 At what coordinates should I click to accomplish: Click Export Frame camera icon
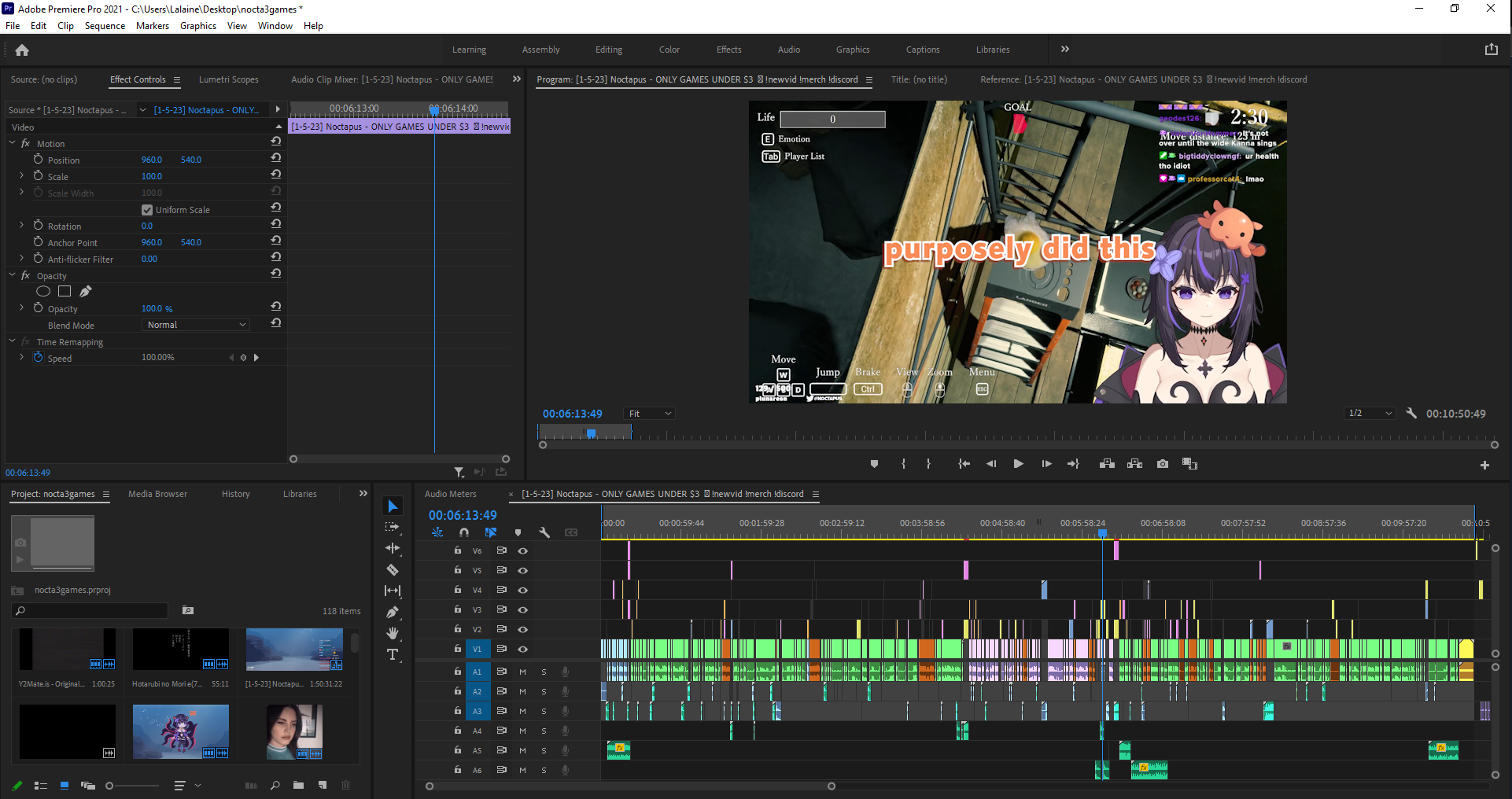1163,464
